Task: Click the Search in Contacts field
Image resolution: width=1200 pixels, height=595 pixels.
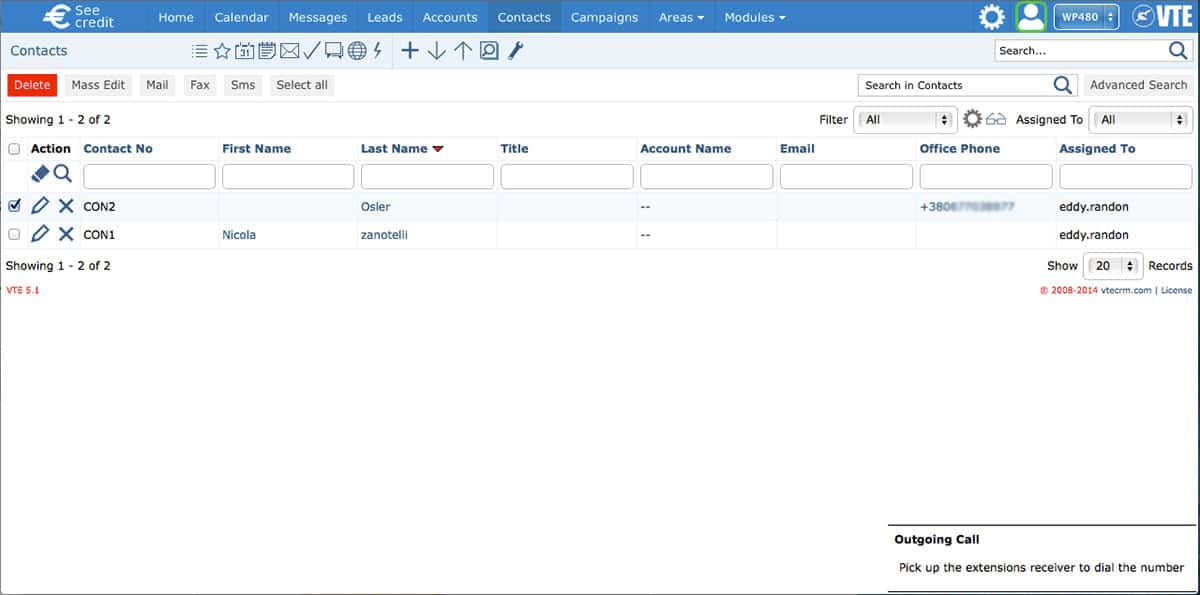Action: click(x=955, y=85)
